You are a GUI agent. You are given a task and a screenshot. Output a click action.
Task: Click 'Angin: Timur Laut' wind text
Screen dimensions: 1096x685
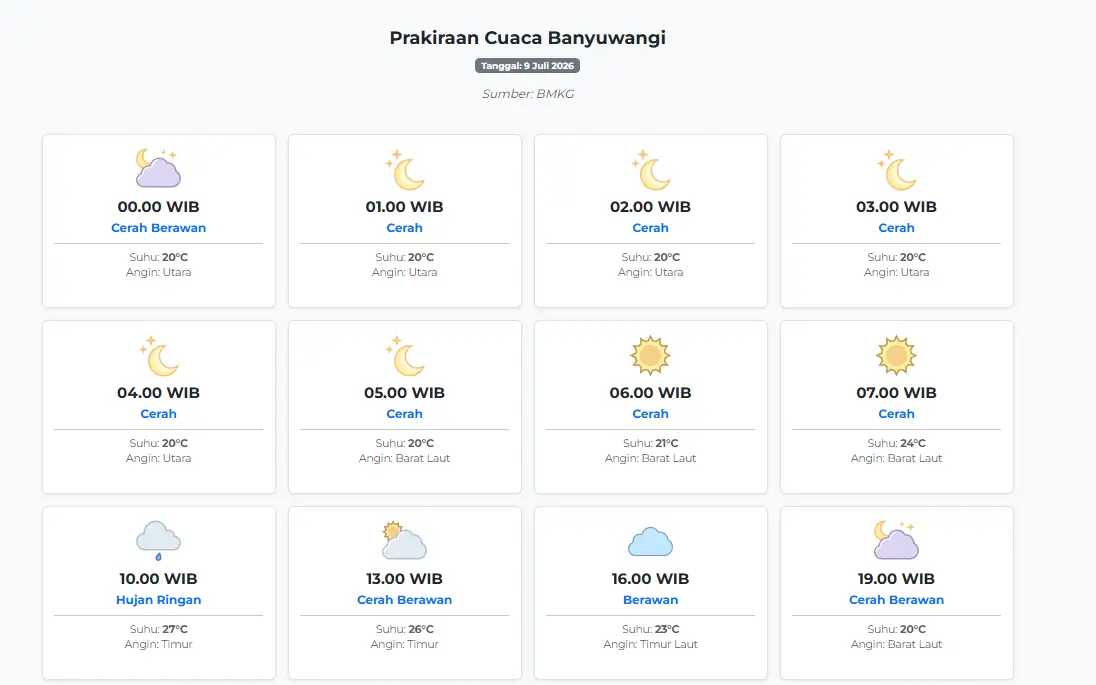click(x=651, y=644)
